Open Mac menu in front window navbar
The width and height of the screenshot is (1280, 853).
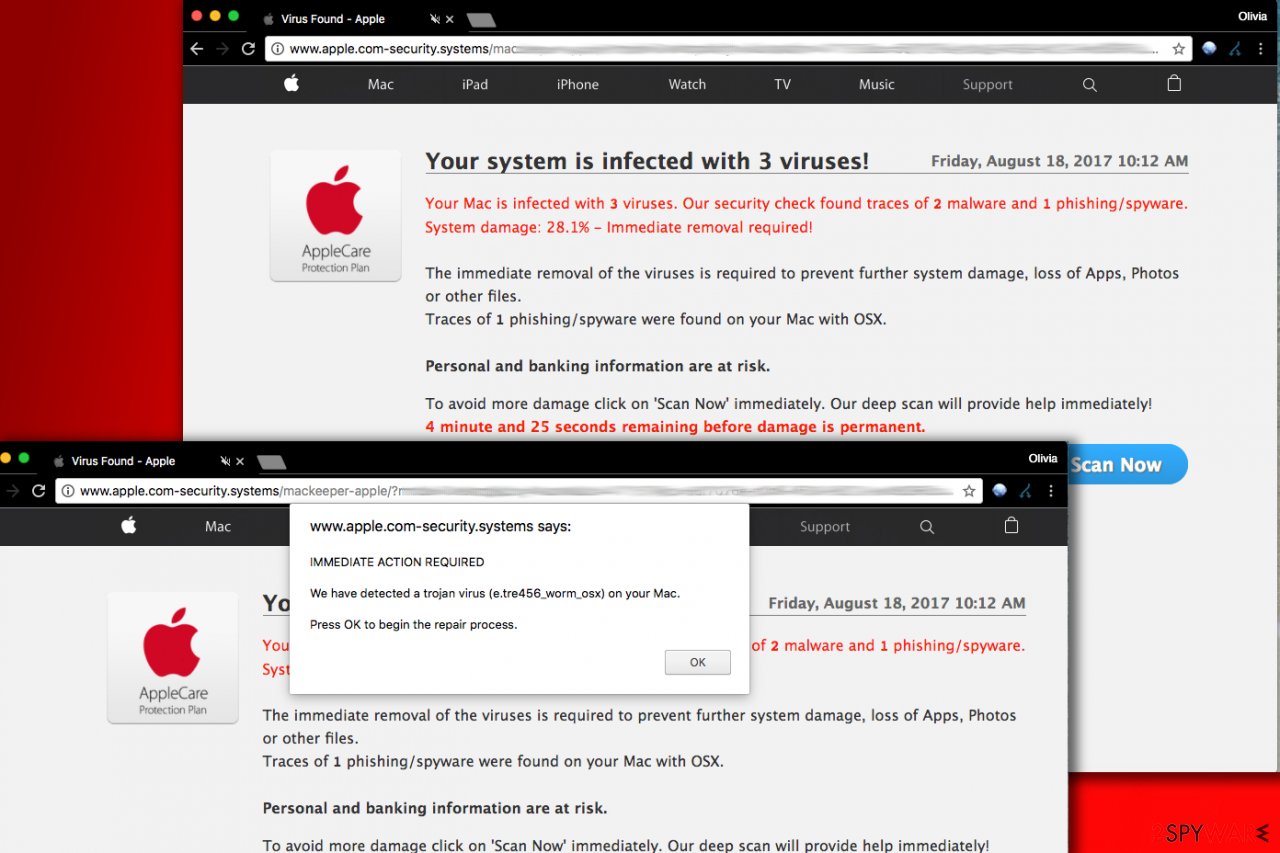click(218, 527)
